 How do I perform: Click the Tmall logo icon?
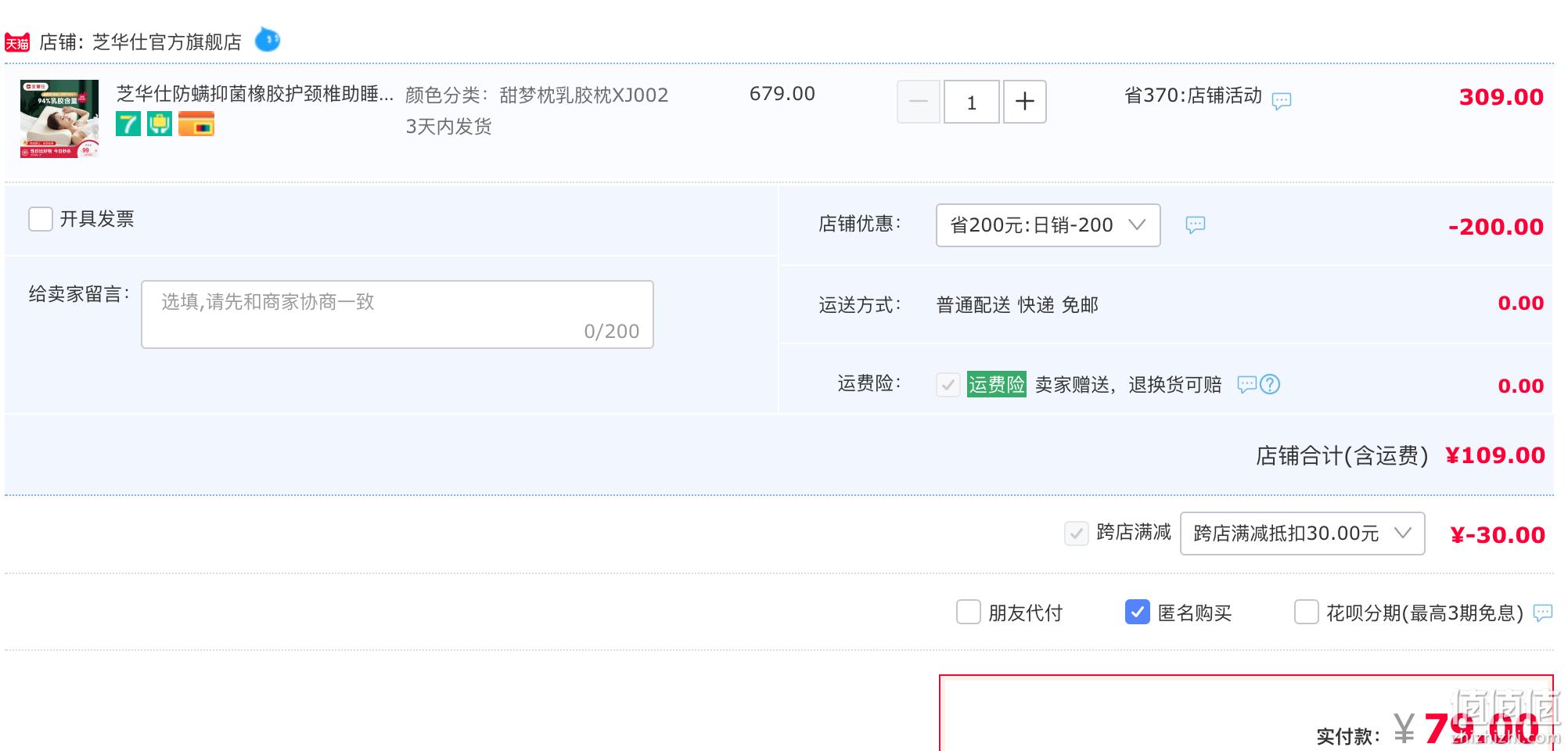click(16, 42)
